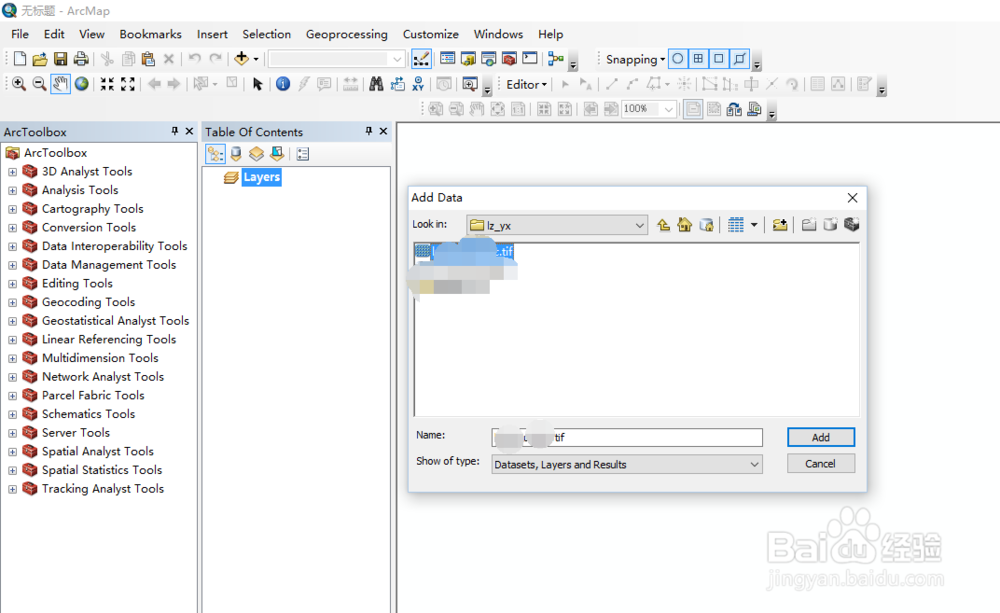The image size is (1000, 613).
Task: Click Cancel in Add Data dialog
Action: click(821, 464)
